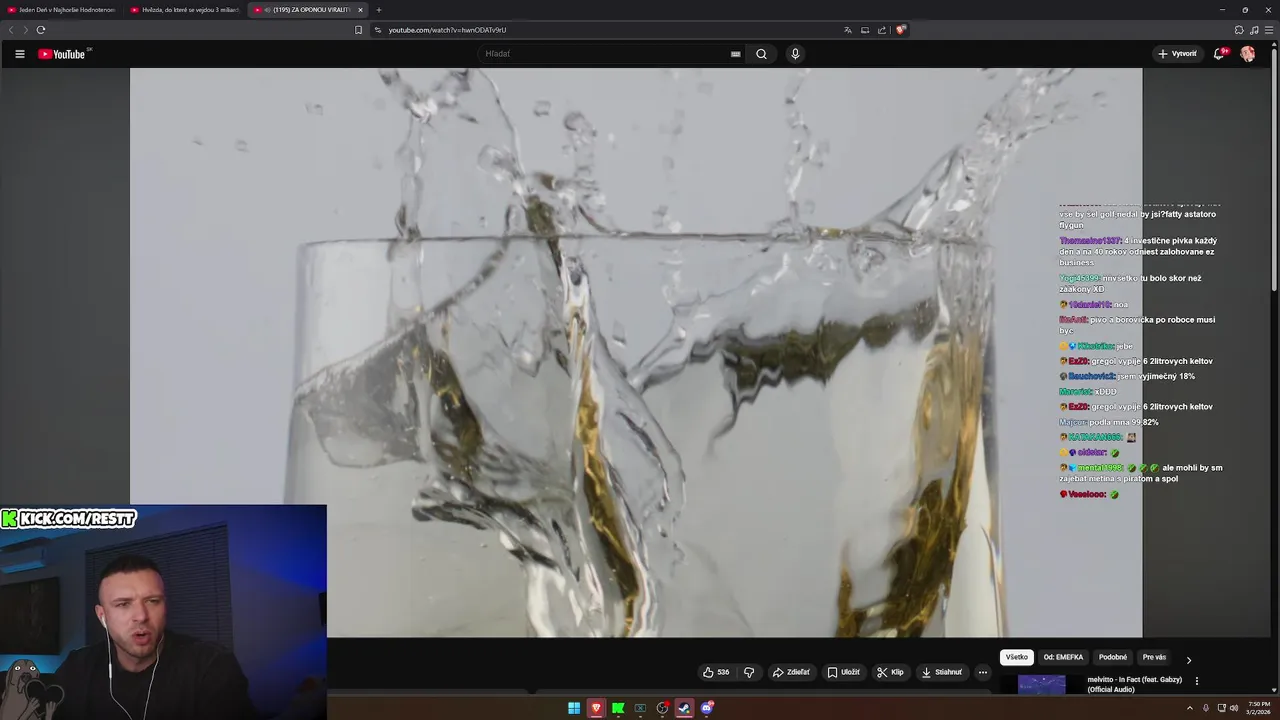Reload the current page
Viewport: 1280px width, 720px height.
click(40, 30)
